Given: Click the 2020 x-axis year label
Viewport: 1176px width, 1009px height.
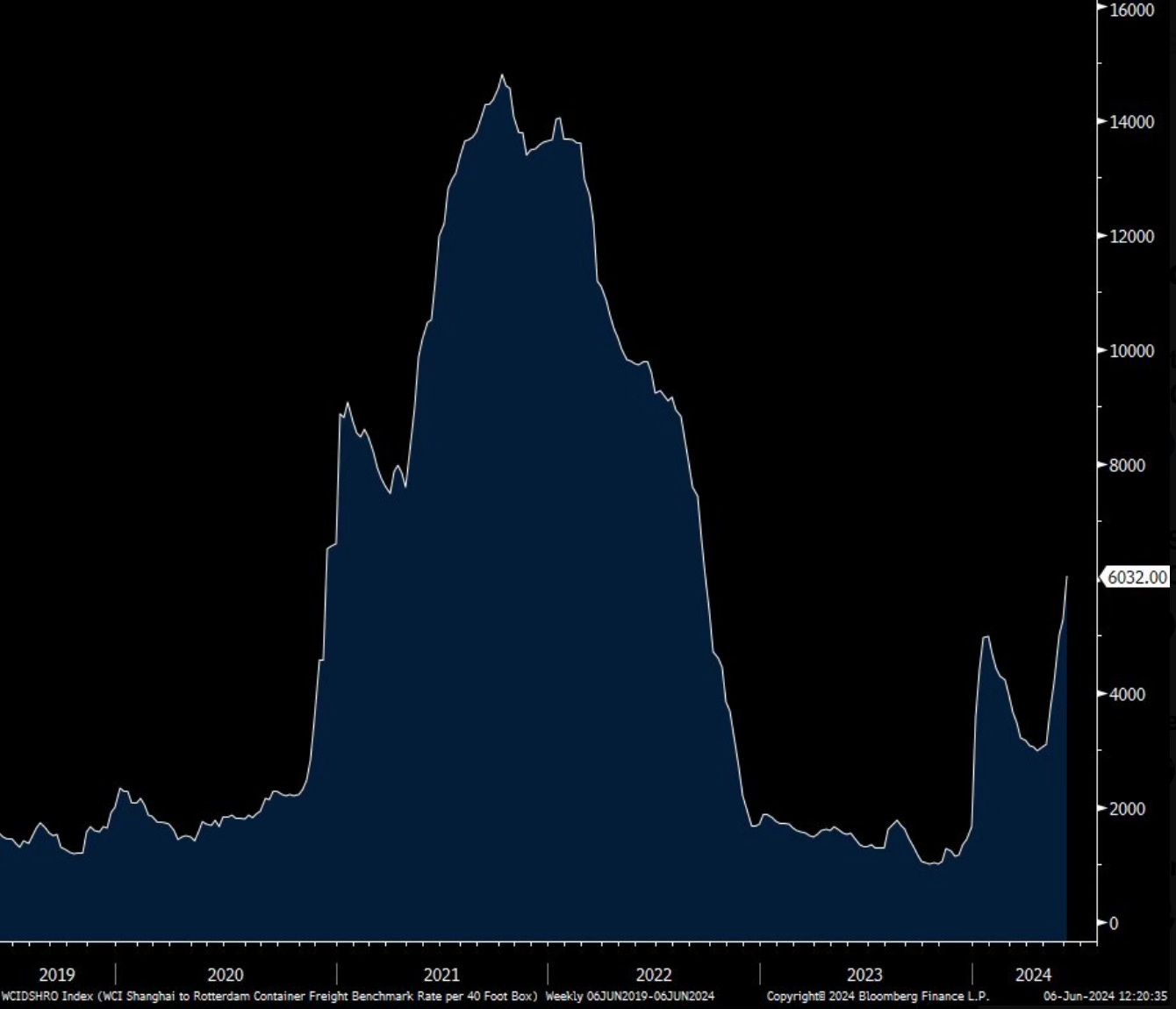Looking at the screenshot, I should [226, 975].
